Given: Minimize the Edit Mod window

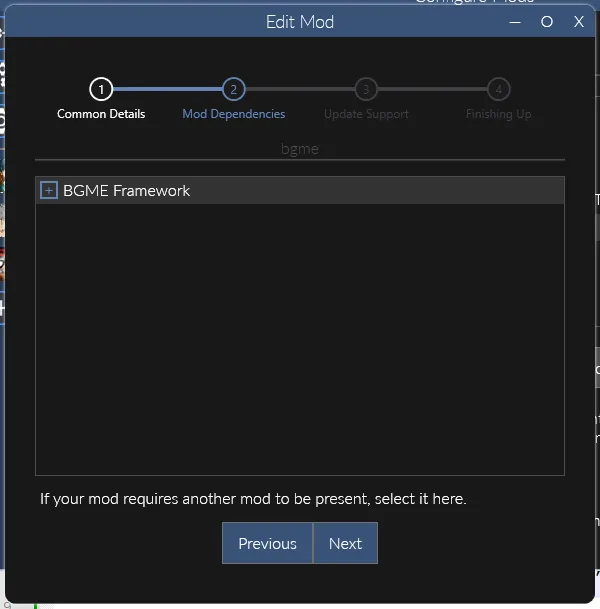Looking at the screenshot, I should point(515,22).
